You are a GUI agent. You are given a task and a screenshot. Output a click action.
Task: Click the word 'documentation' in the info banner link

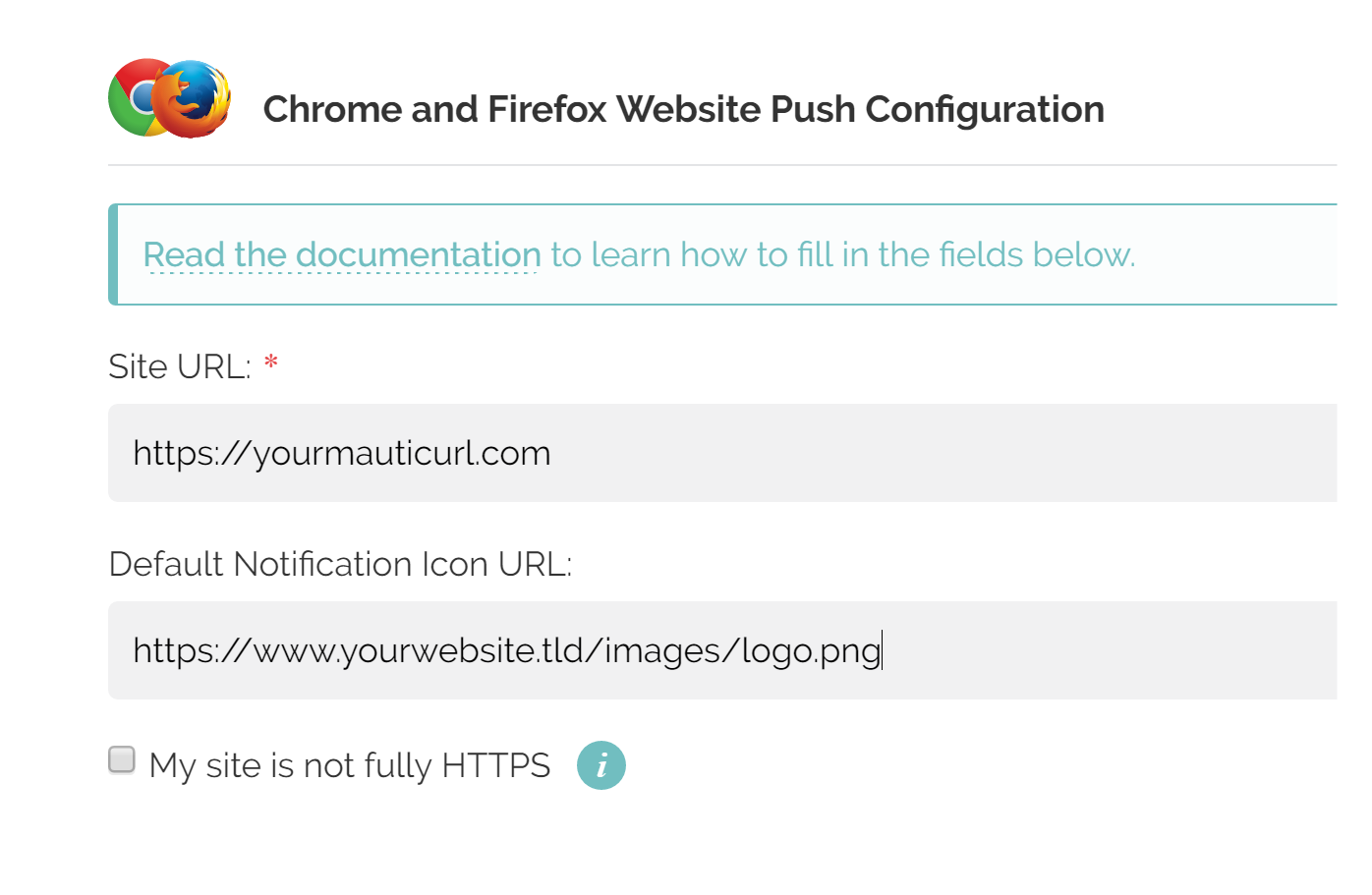pyautogui.click(x=419, y=254)
